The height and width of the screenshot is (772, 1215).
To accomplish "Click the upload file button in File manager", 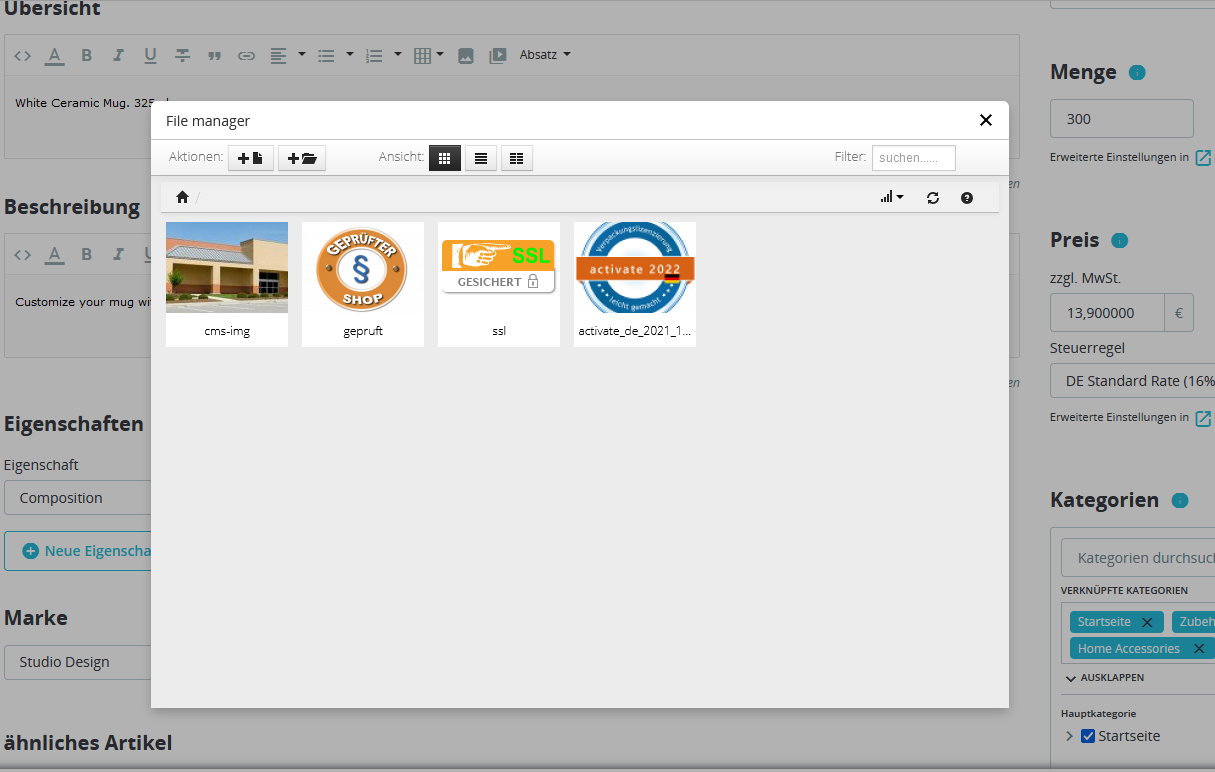I will point(251,158).
